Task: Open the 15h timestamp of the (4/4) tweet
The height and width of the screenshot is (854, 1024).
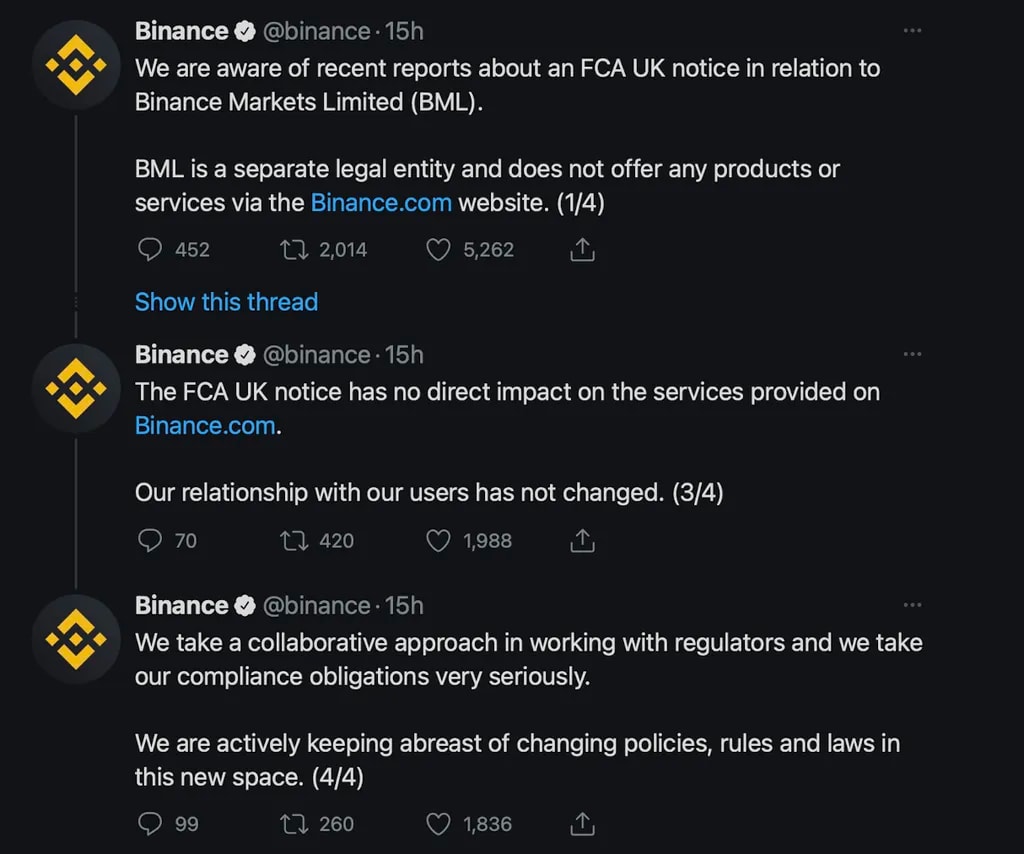Action: [404, 606]
